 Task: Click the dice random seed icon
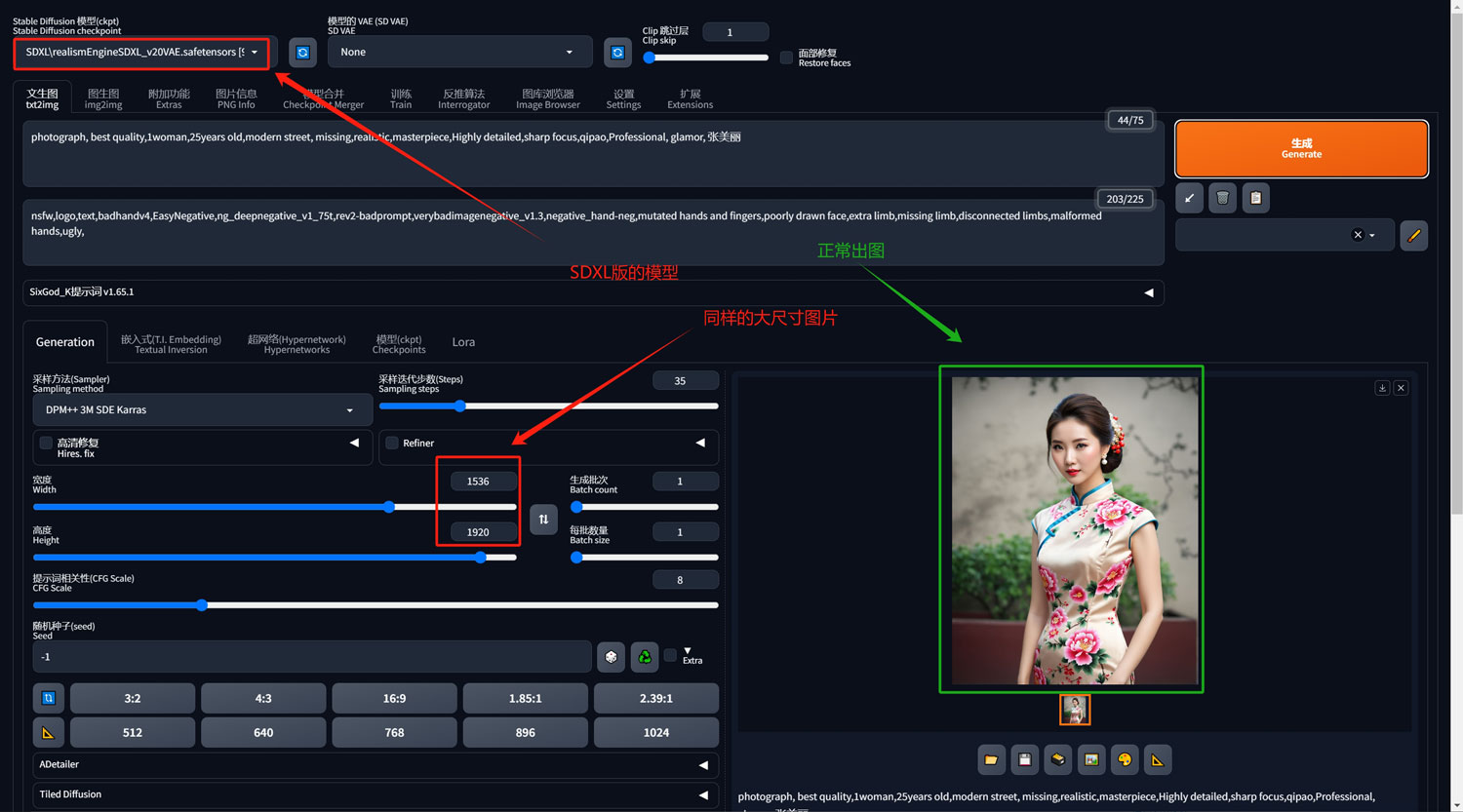(x=611, y=657)
